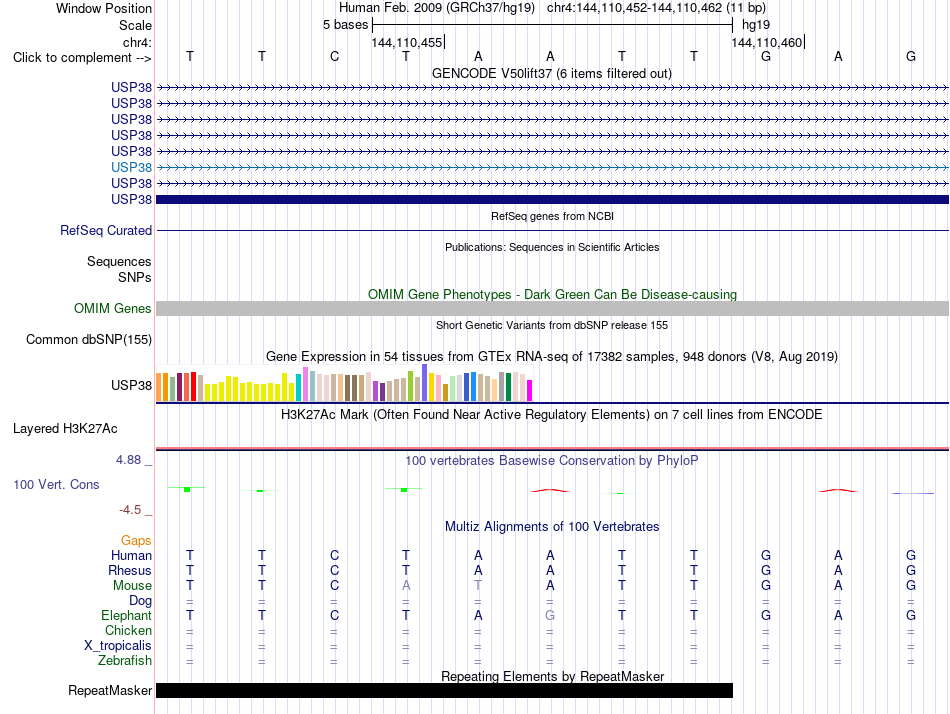Click the '5 bases' scale bar label
950x714 pixels.
[345, 25]
